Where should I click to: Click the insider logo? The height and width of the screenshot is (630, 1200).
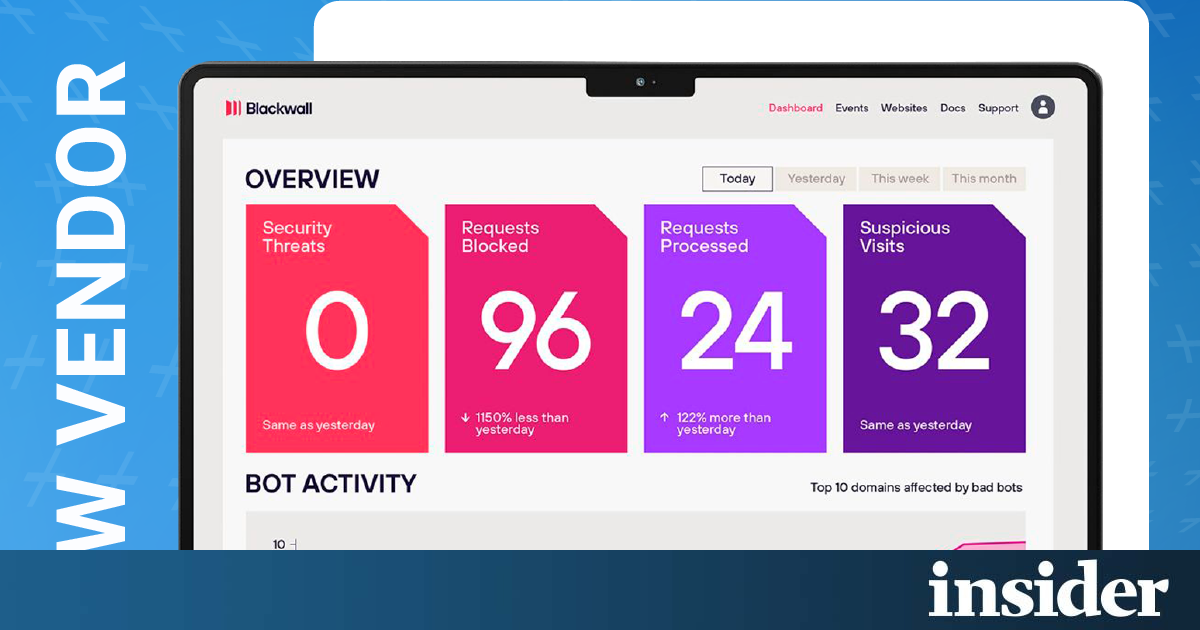coord(1048,588)
